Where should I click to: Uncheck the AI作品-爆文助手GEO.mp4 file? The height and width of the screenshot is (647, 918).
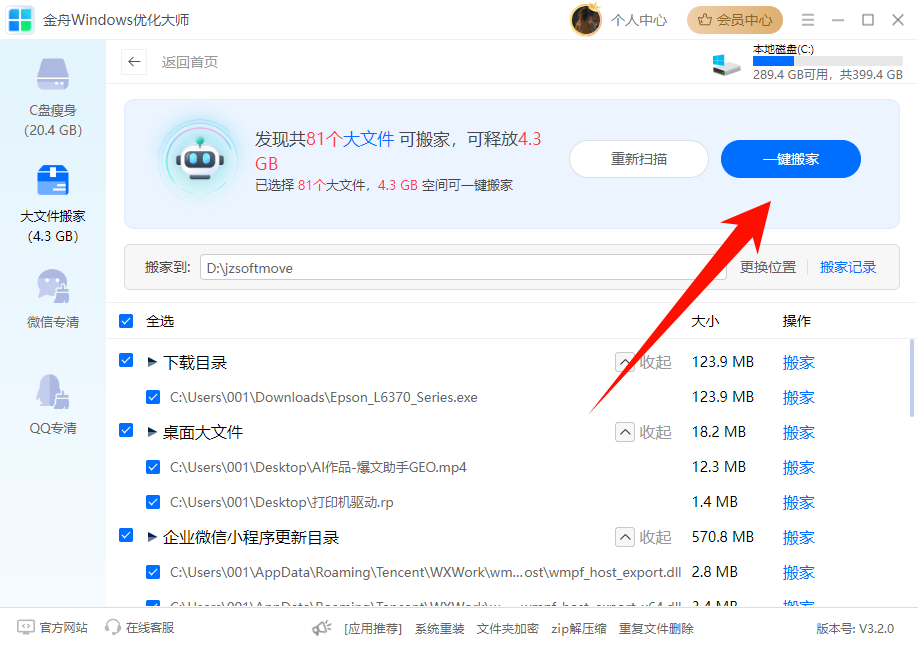coord(153,467)
